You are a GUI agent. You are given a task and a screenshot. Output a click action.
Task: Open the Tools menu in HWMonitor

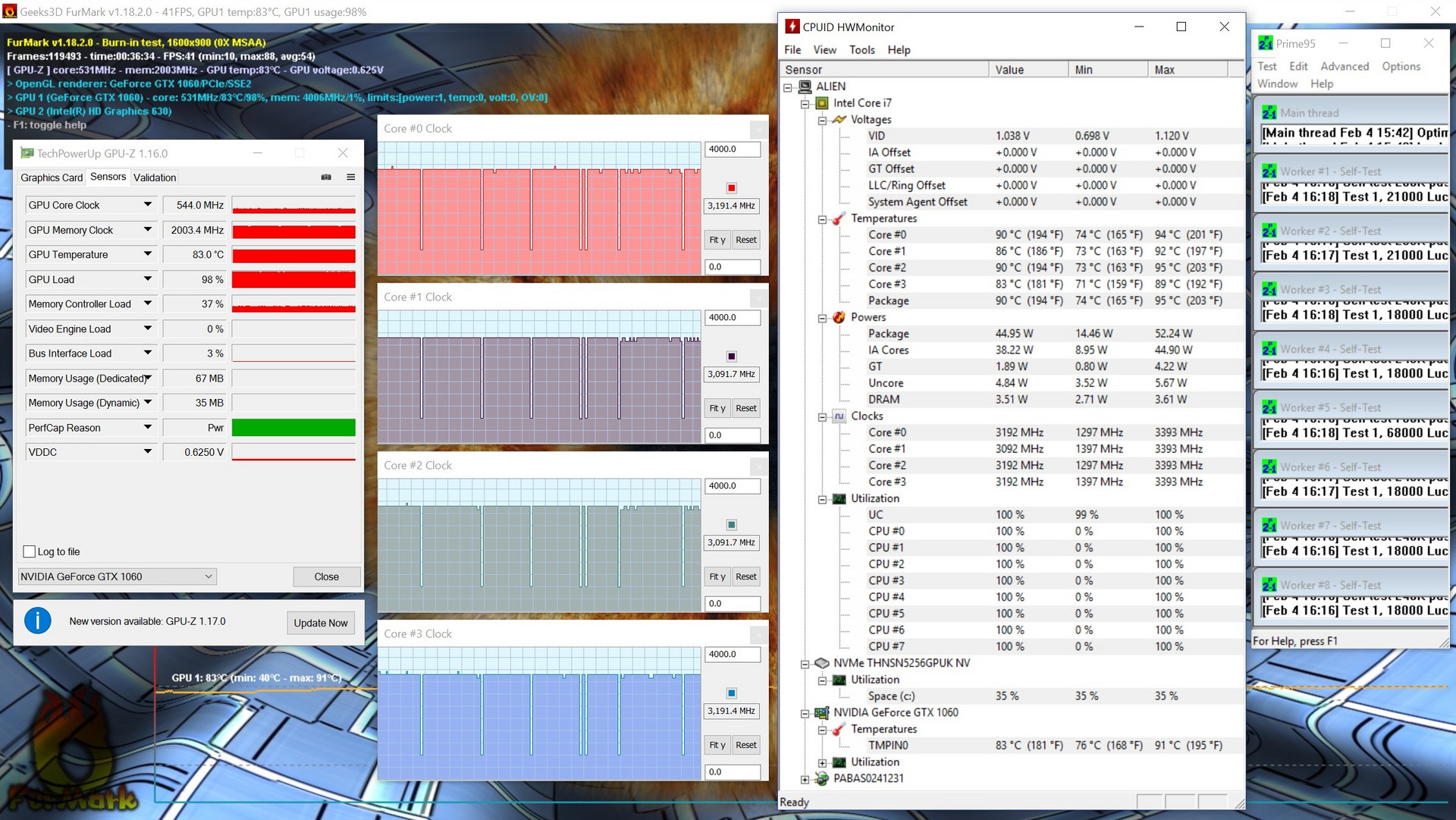pos(861,50)
